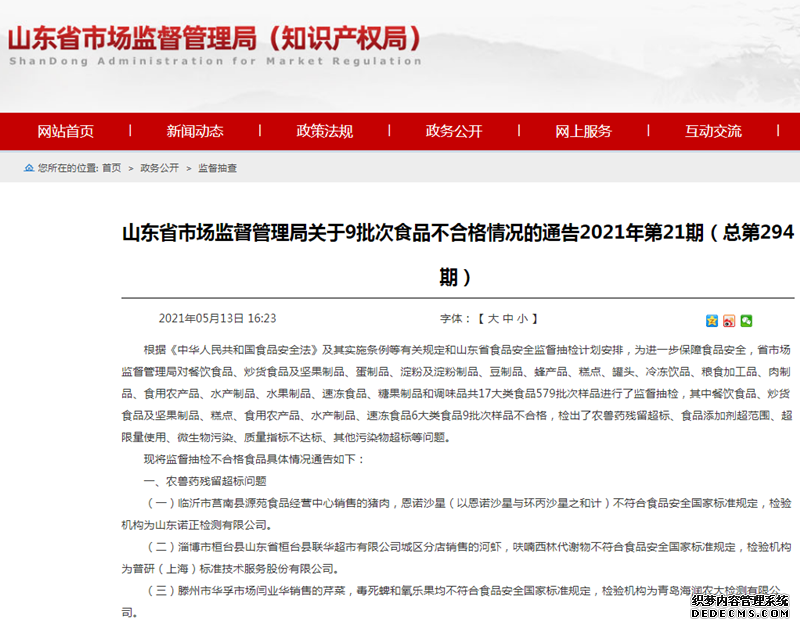
Task: Open the 网上服务 navigation menu
Action: [x=584, y=131]
